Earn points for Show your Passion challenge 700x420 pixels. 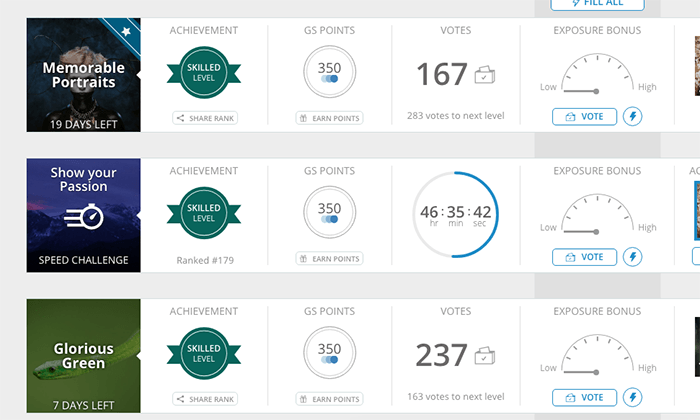tap(329, 259)
